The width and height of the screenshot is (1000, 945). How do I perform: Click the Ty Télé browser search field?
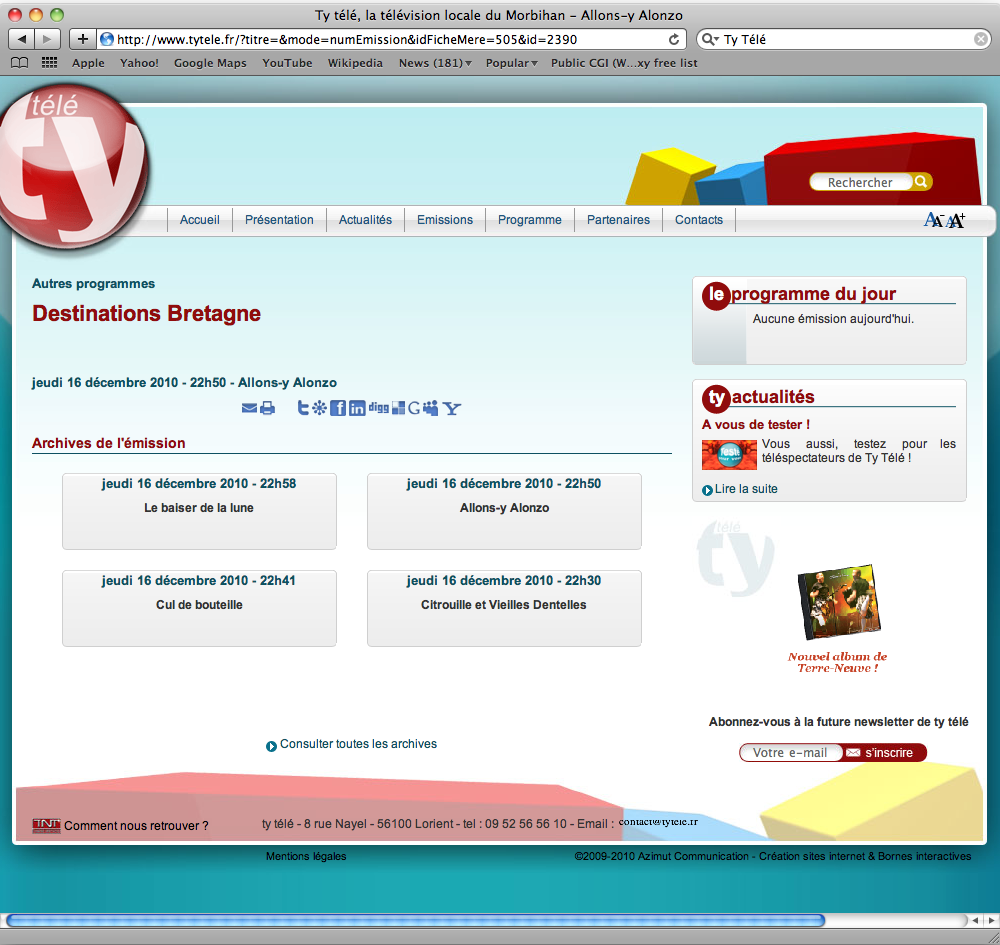click(x=845, y=40)
